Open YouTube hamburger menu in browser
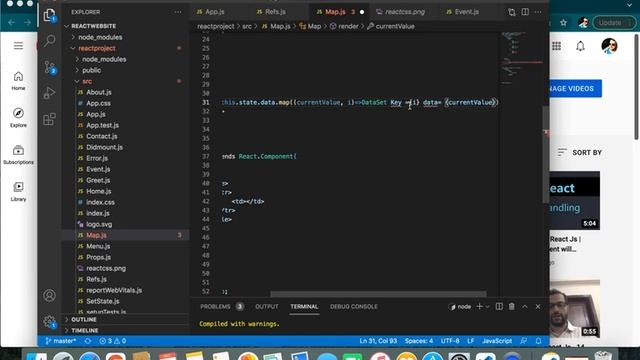The height and width of the screenshot is (360, 640). point(18,46)
